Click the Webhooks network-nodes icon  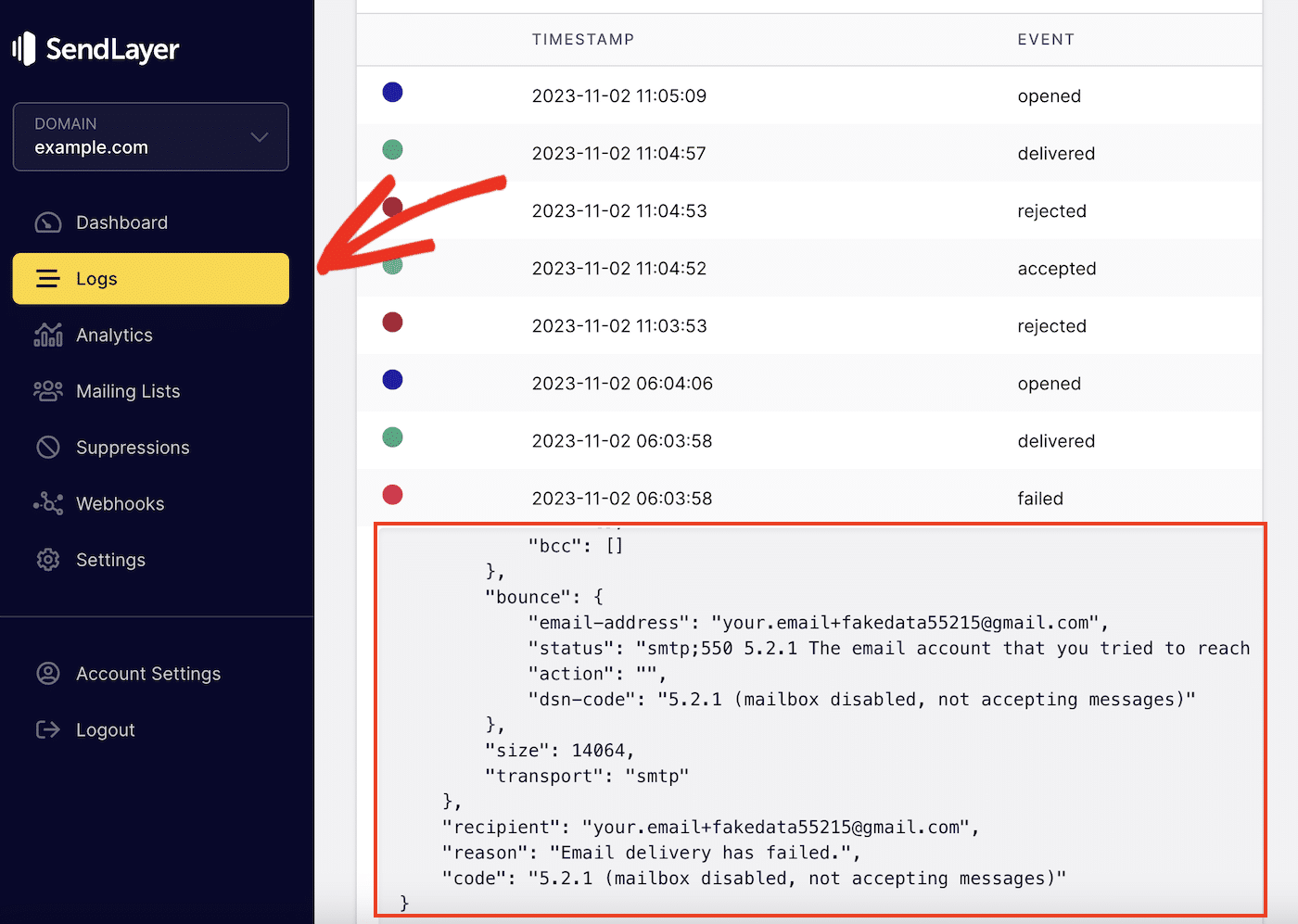(47, 503)
